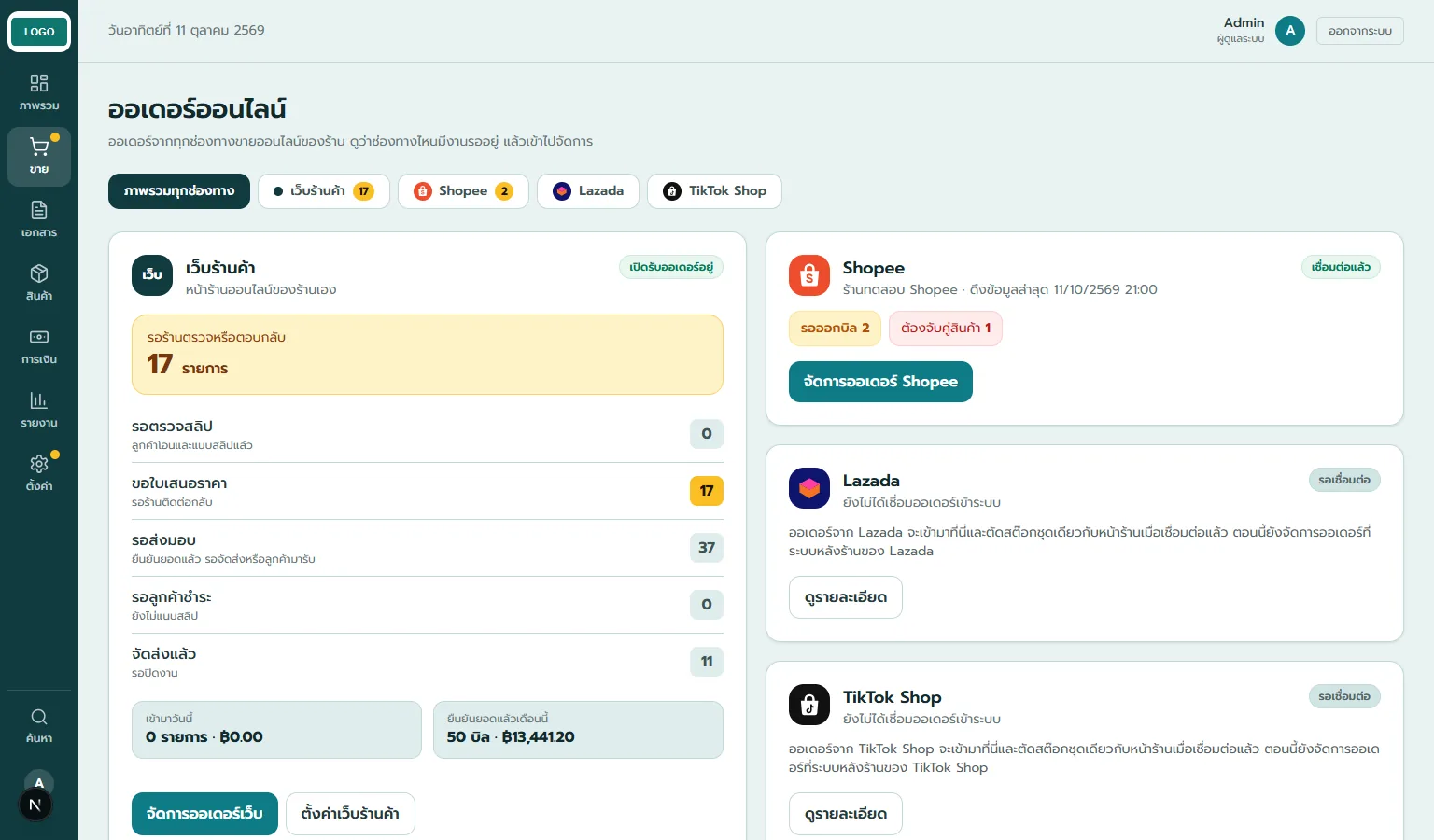Open the ตั้งค่า settings gear icon
Image resolution: width=1434 pixels, height=840 pixels.
[39, 474]
